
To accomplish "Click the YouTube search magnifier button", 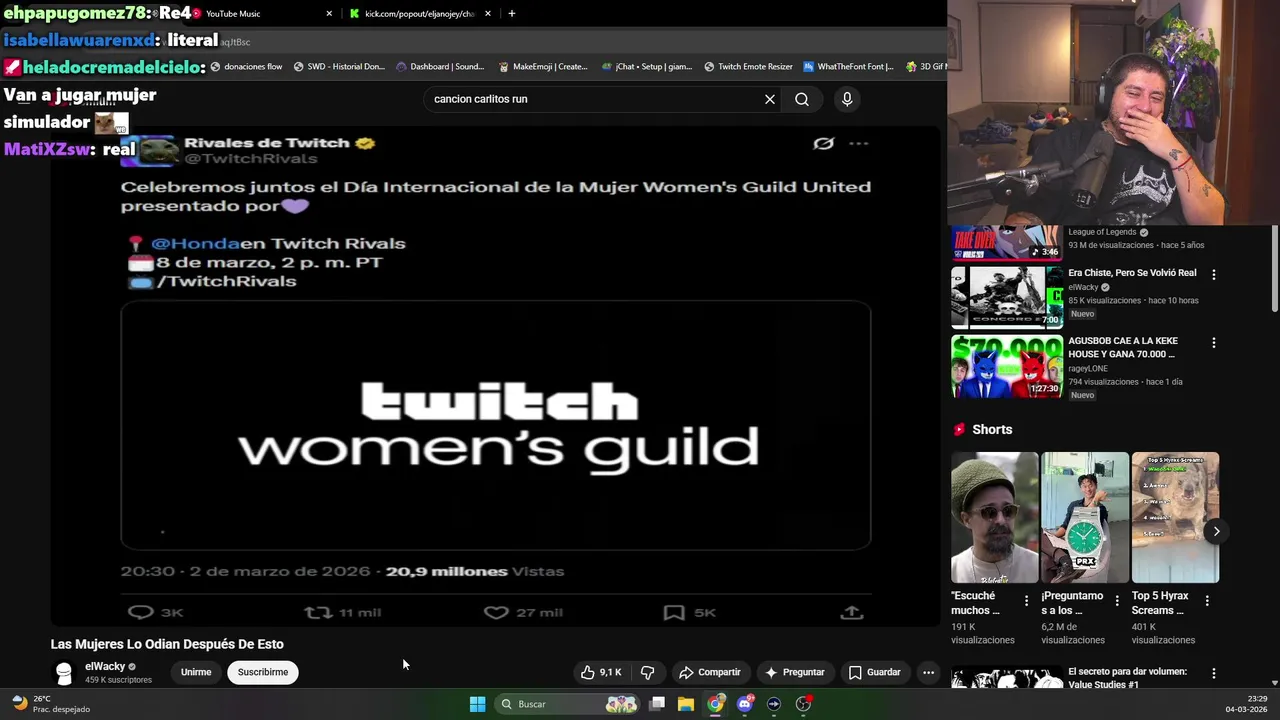I will click(802, 99).
